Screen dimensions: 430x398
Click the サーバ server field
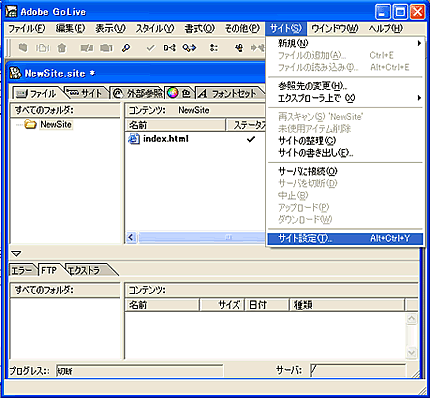coord(358,370)
